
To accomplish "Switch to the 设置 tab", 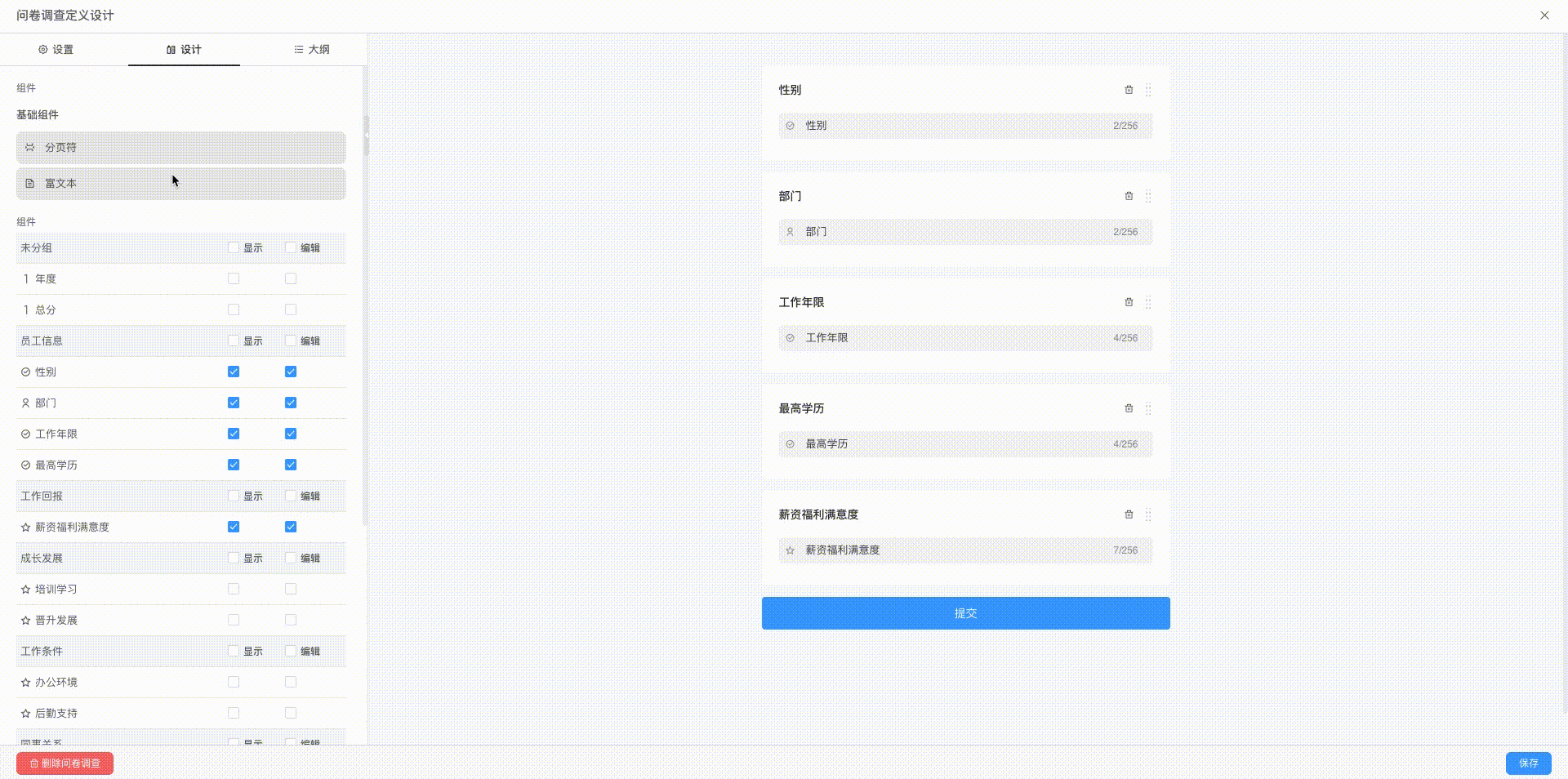I will click(58, 50).
